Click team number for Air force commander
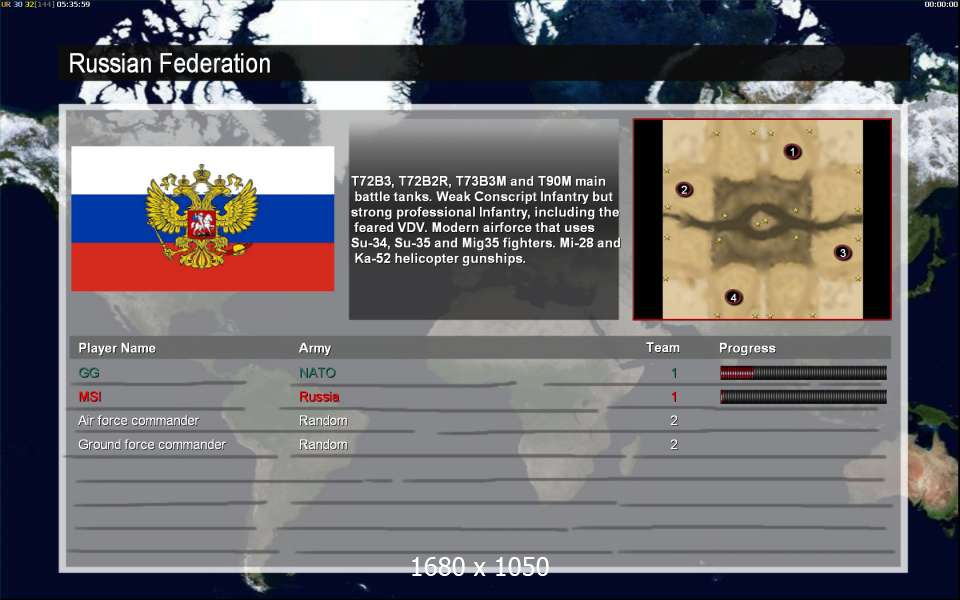Viewport: 960px width, 600px height. click(674, 421)
